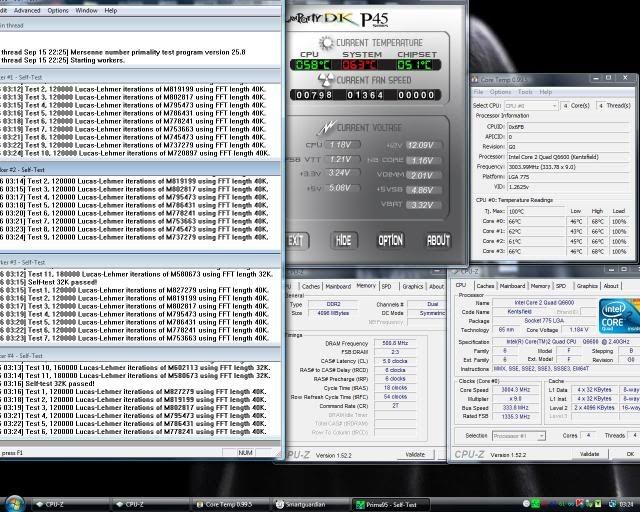Open Help menu in Prime95
Image resolution: width=640 pixels, height=512 pixels.
pos(111,11)
